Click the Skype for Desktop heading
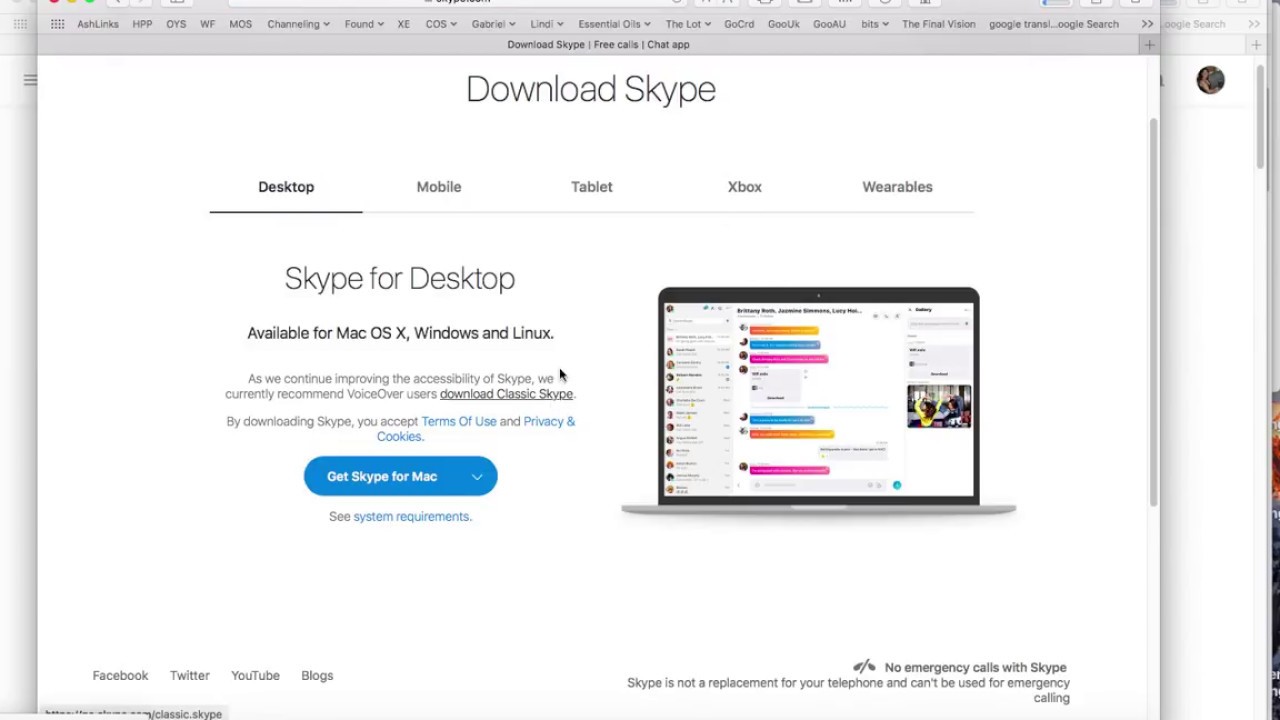1280x720 pixels. pyautogui.click(x=400, y=278)
